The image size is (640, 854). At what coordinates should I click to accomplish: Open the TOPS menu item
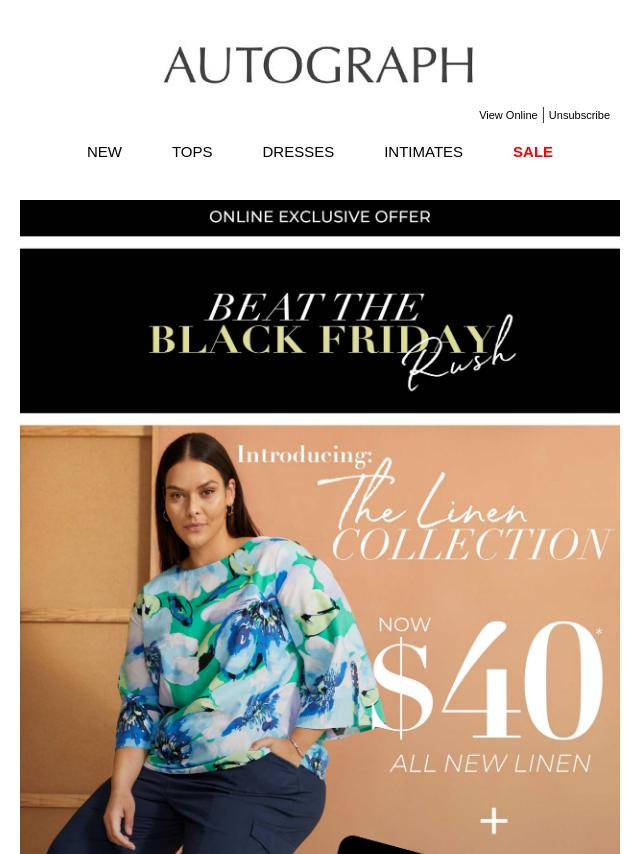coord(192,152)
